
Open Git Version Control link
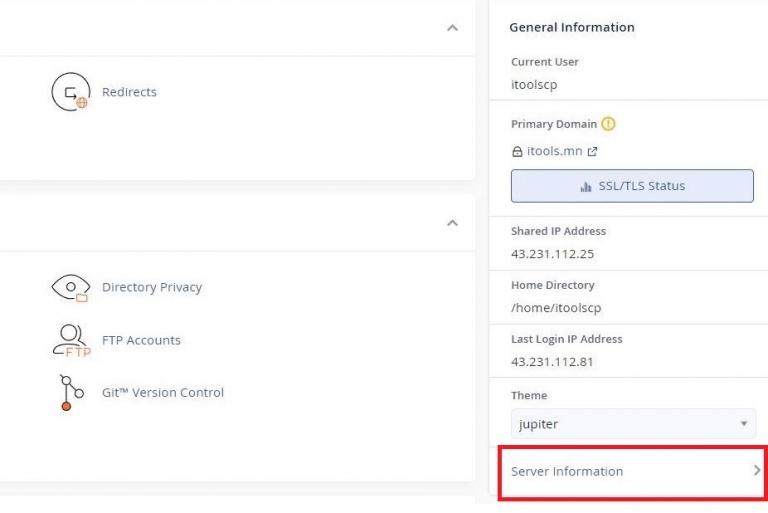click(x=163, y=392)
